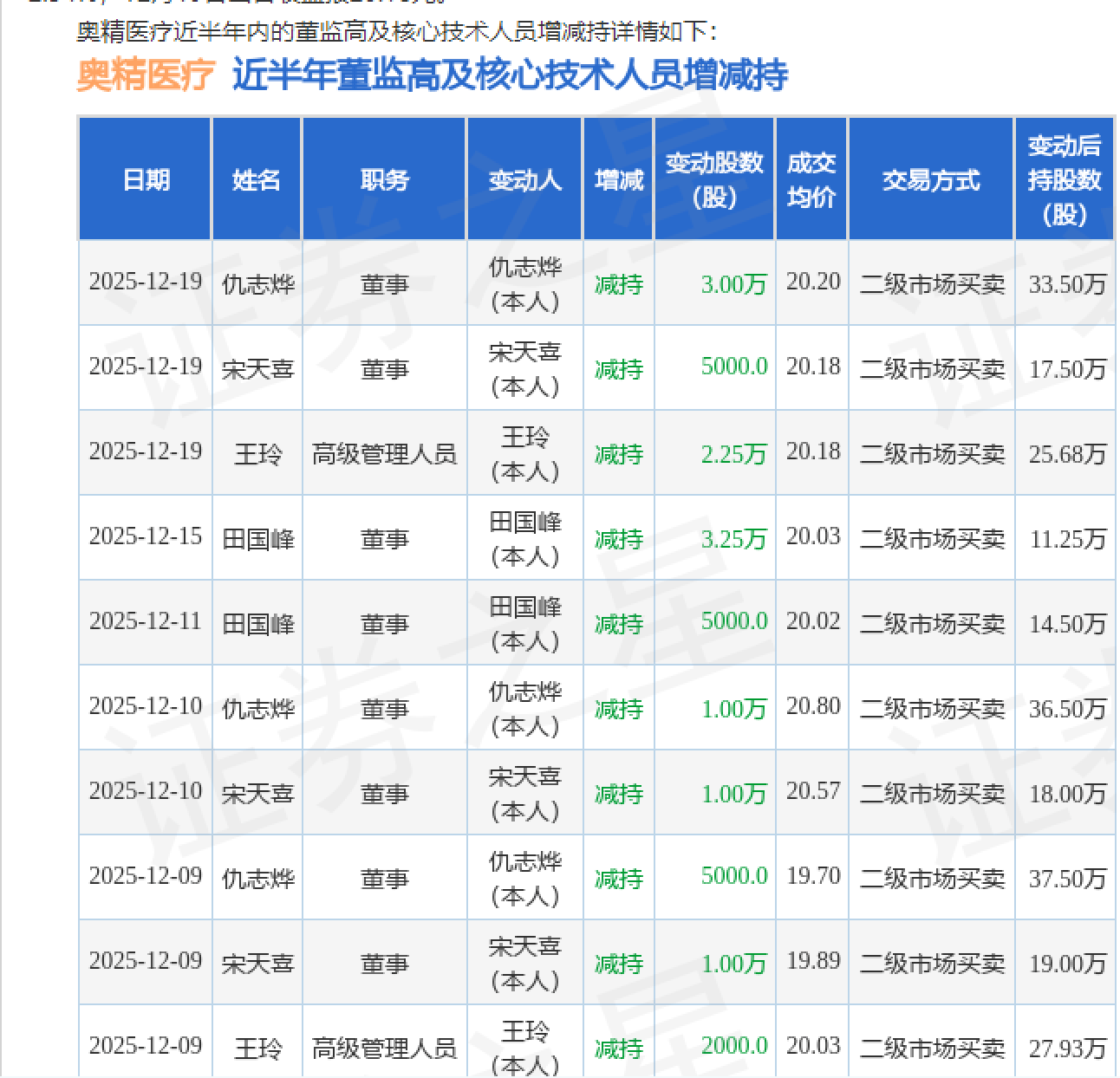This screenshot has height=1078, width=1120.
Task: Select the average price 20.57
Action: click(x=813, y=791)
